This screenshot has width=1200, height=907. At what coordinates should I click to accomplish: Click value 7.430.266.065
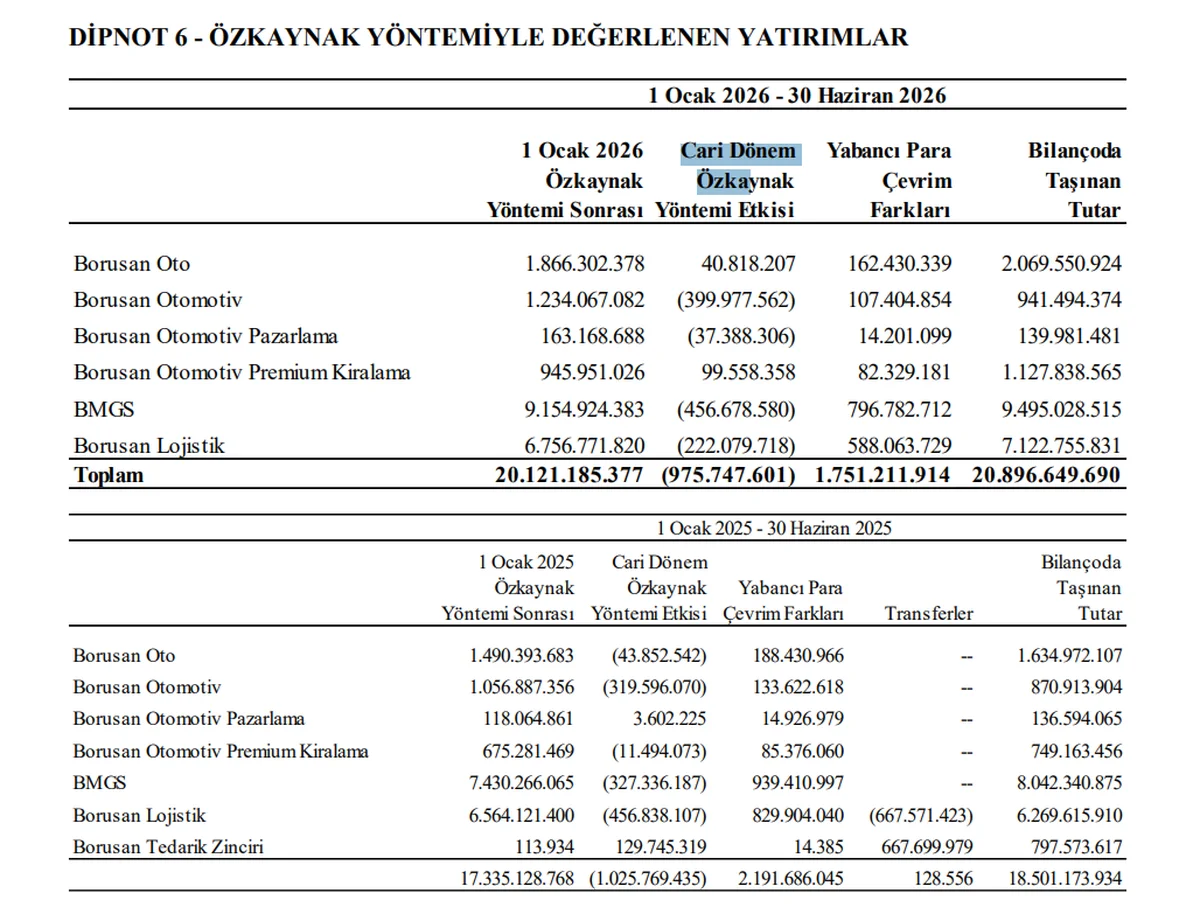522,783
